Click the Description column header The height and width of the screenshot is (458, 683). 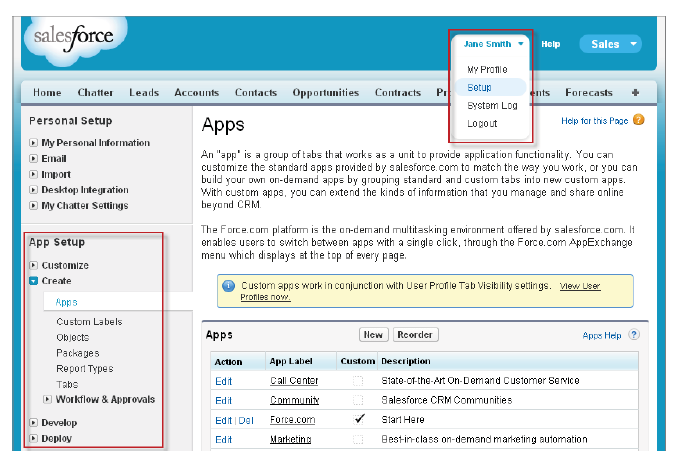point(406,361)
